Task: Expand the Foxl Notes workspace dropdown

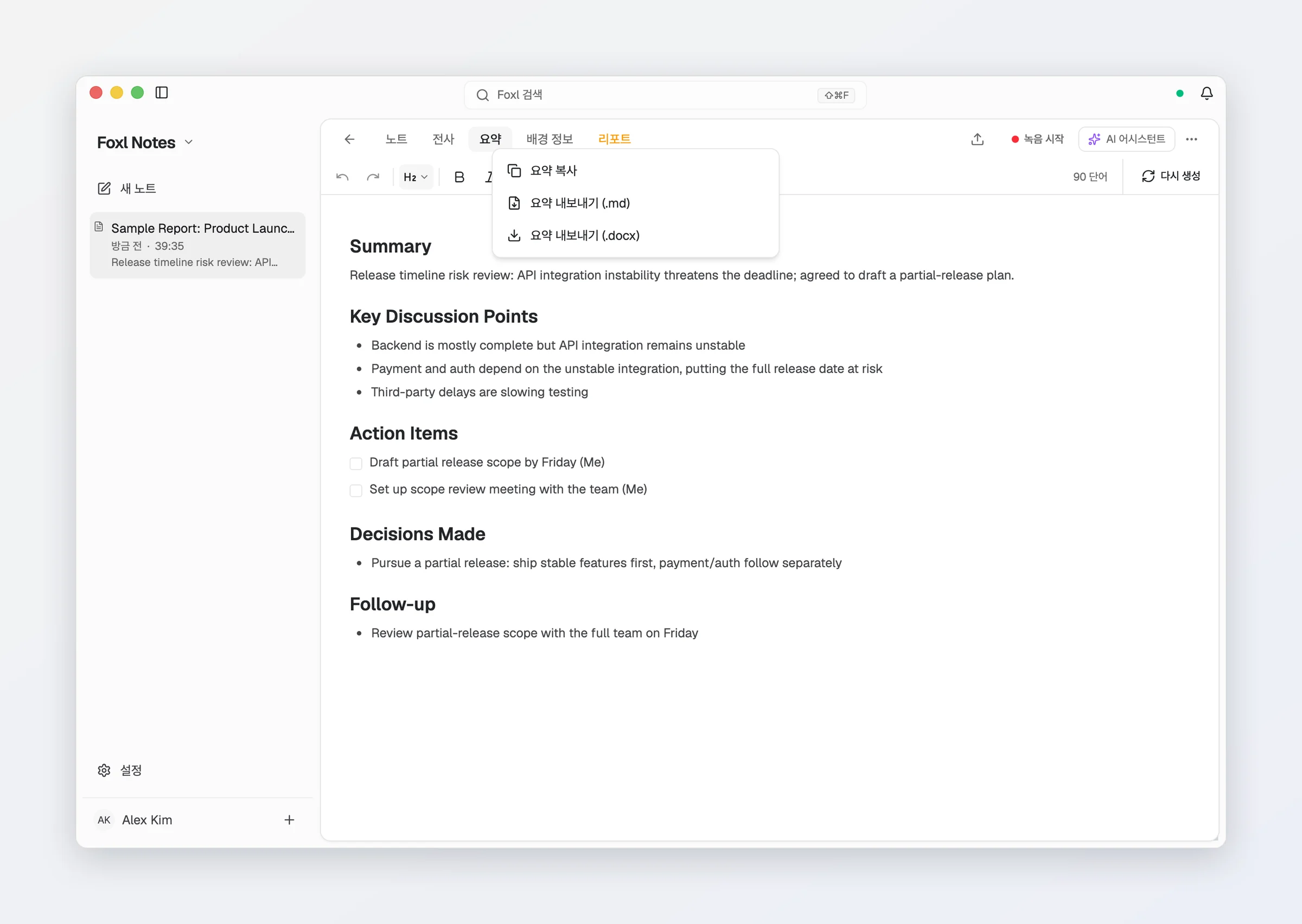Action: pos(145,142)
